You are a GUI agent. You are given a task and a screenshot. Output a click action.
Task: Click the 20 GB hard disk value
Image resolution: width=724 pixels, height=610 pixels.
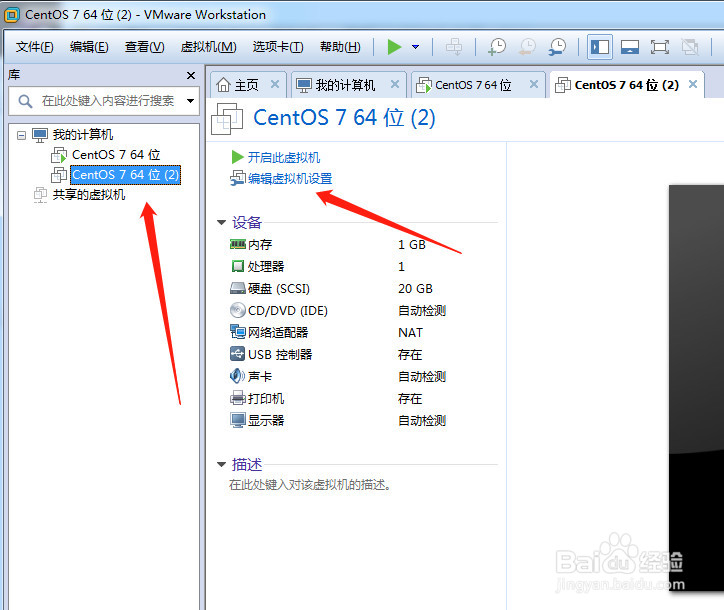click(415, 289)
